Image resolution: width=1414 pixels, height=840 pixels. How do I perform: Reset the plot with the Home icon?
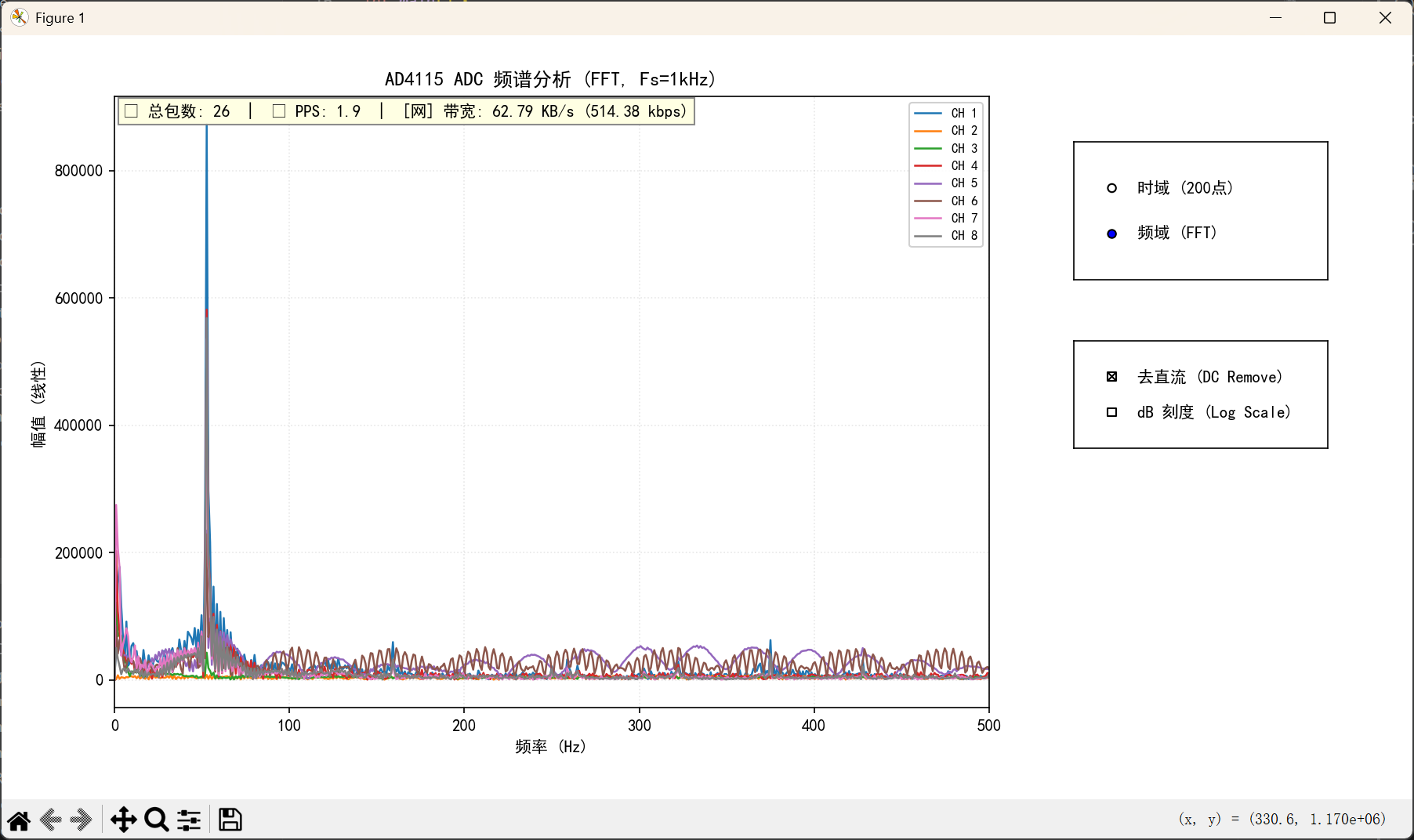click(19, 820)
